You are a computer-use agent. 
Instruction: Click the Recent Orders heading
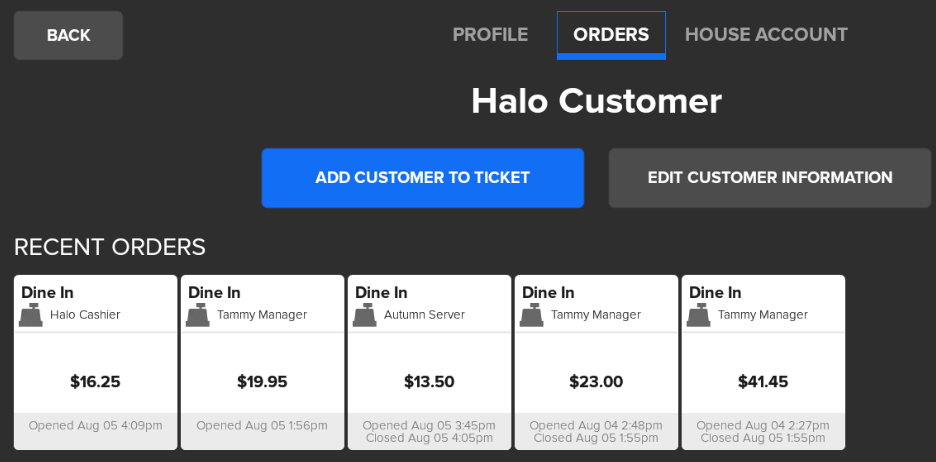(x=110, y=247)
